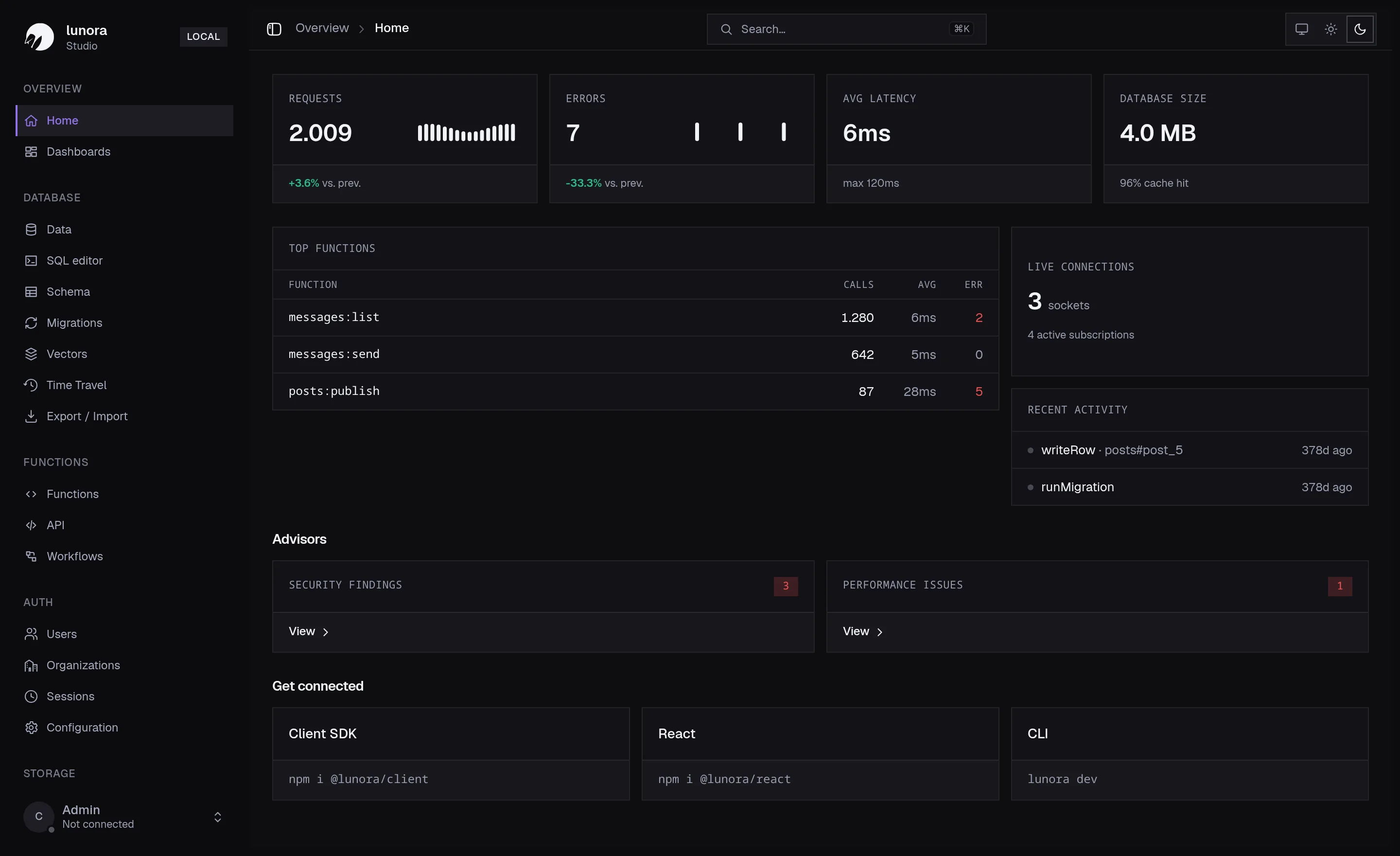
Task: Navigate to the Sessions page
Action: [124, 696]
